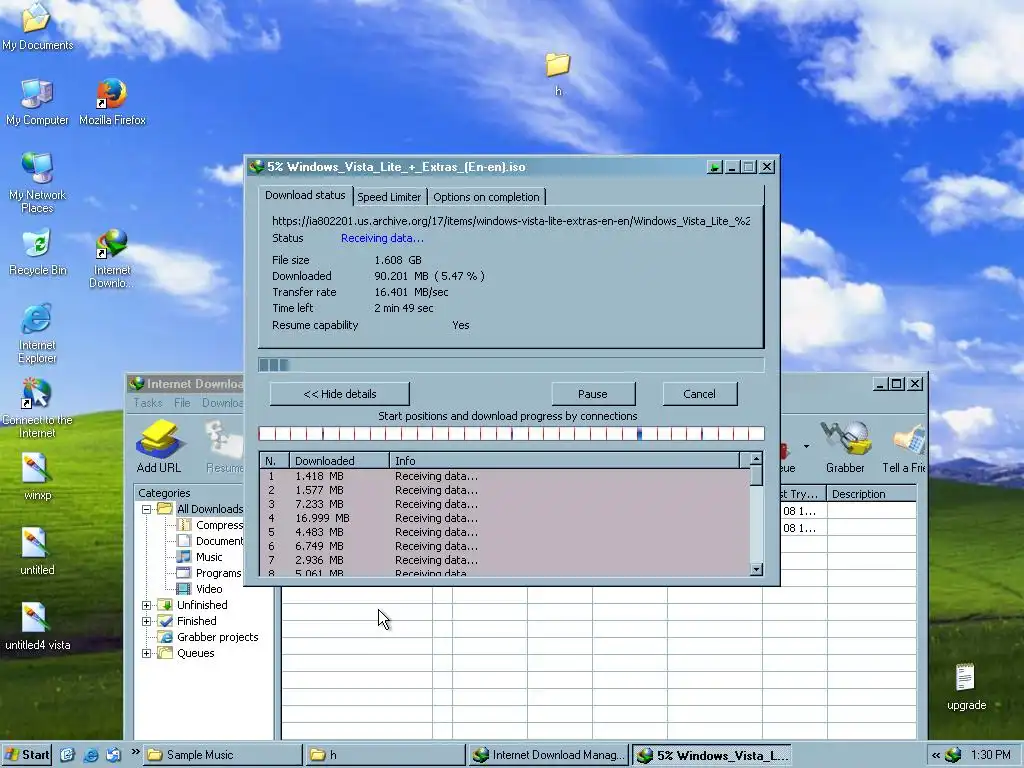Open My Network Places icon
Image resolution: width=1024 pixels, height=768 pixels.
click(37, 182)
